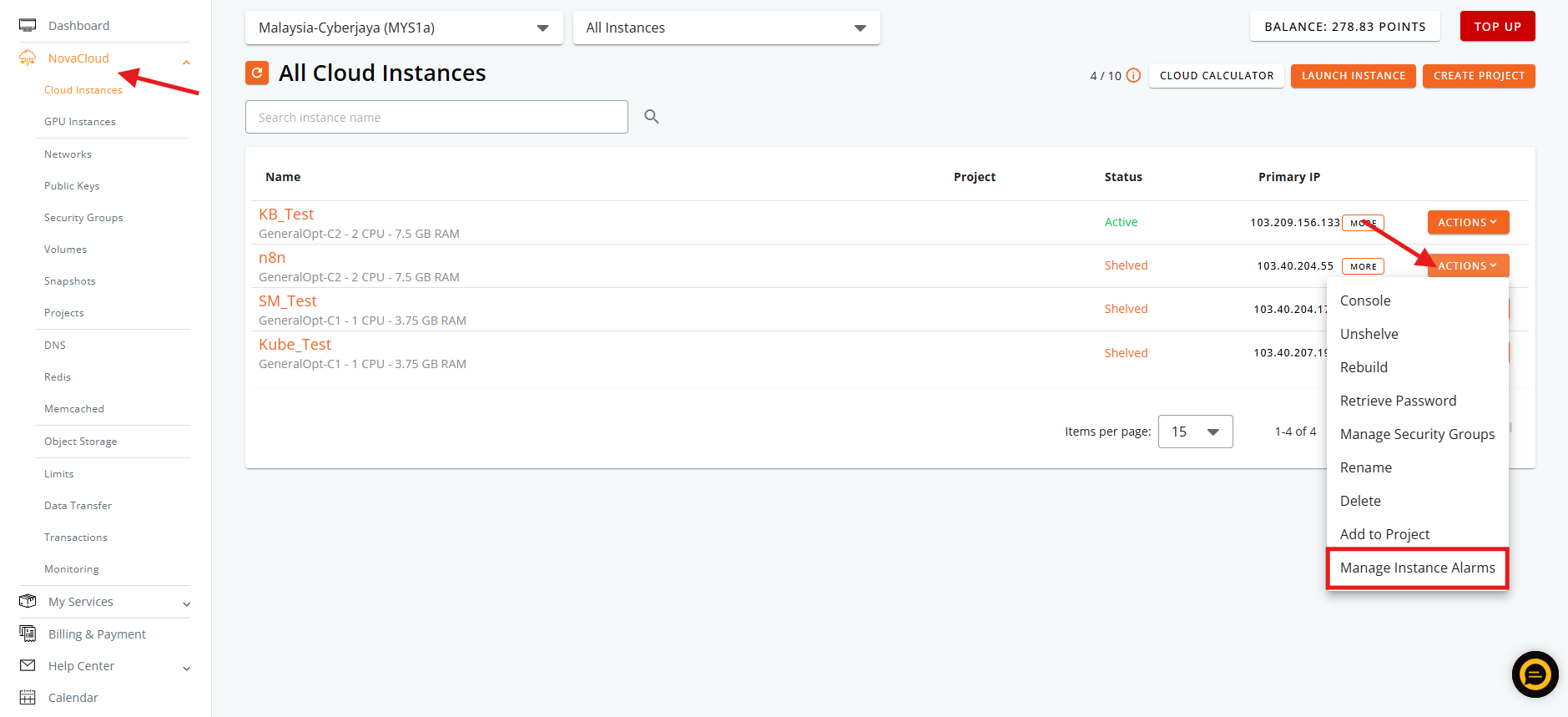This screenshot has height=717, width=1568.
Task: Open Memcached in the sidebar
Action: coord(74,409)
